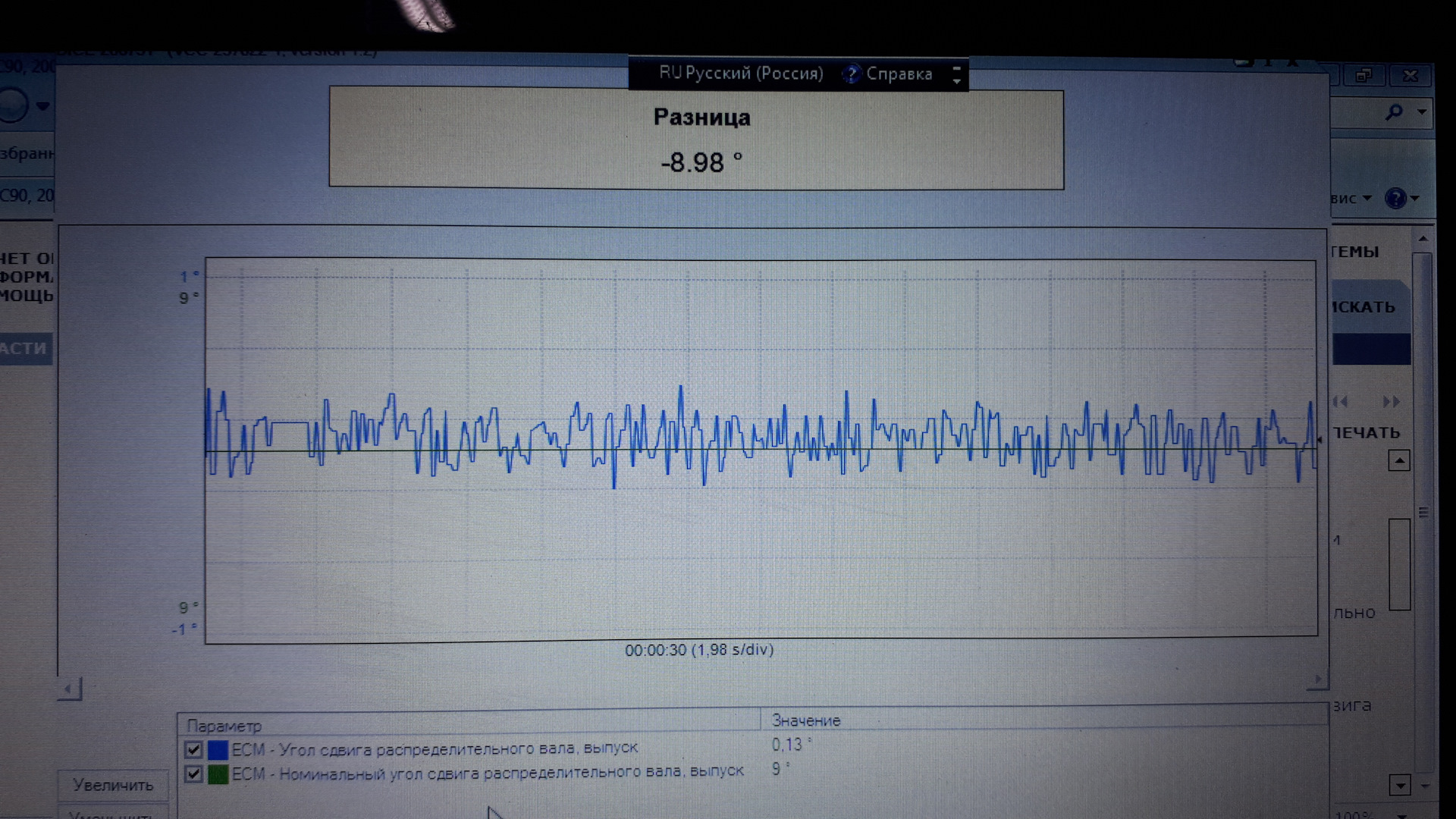Image resolution: width=1456 pixels, height=819 pixels.
Task: Click the Параметр column header
Action: 224,726
